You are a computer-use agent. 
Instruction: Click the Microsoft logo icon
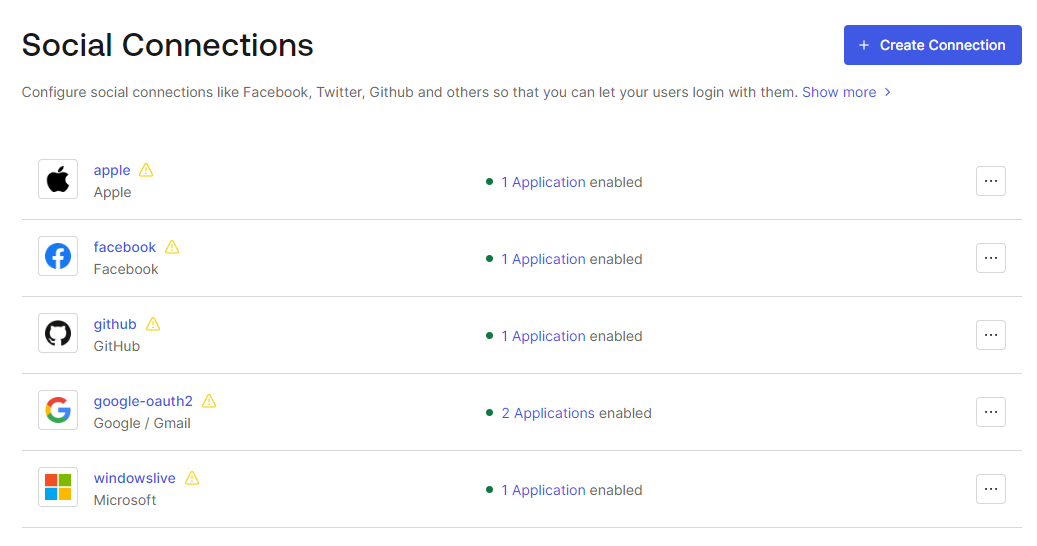click(58, 487)
